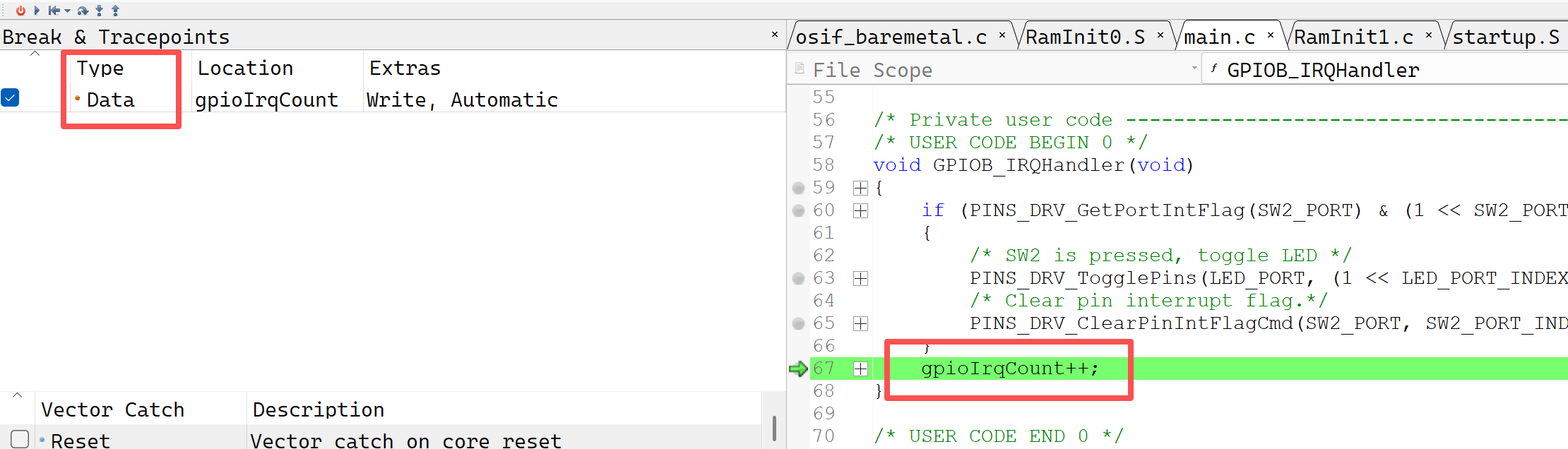Sort breakpoints by Location column header

point(245,68)
